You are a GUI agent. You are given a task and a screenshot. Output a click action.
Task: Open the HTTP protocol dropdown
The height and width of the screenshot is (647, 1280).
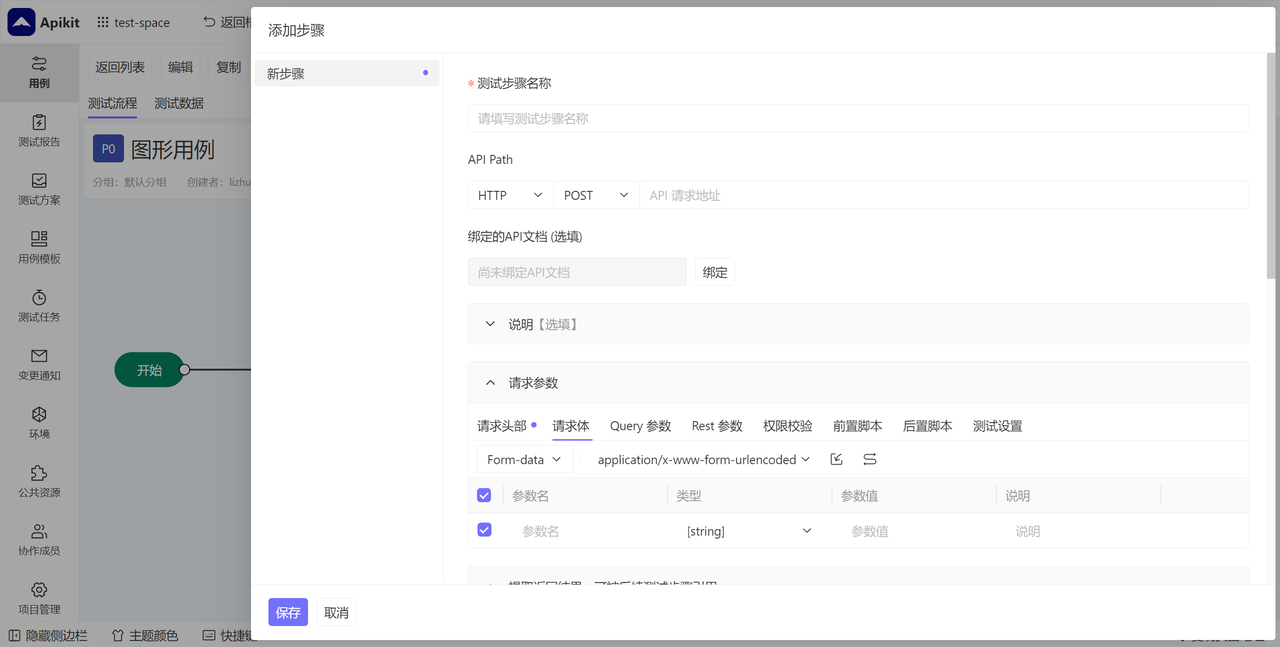510,195
